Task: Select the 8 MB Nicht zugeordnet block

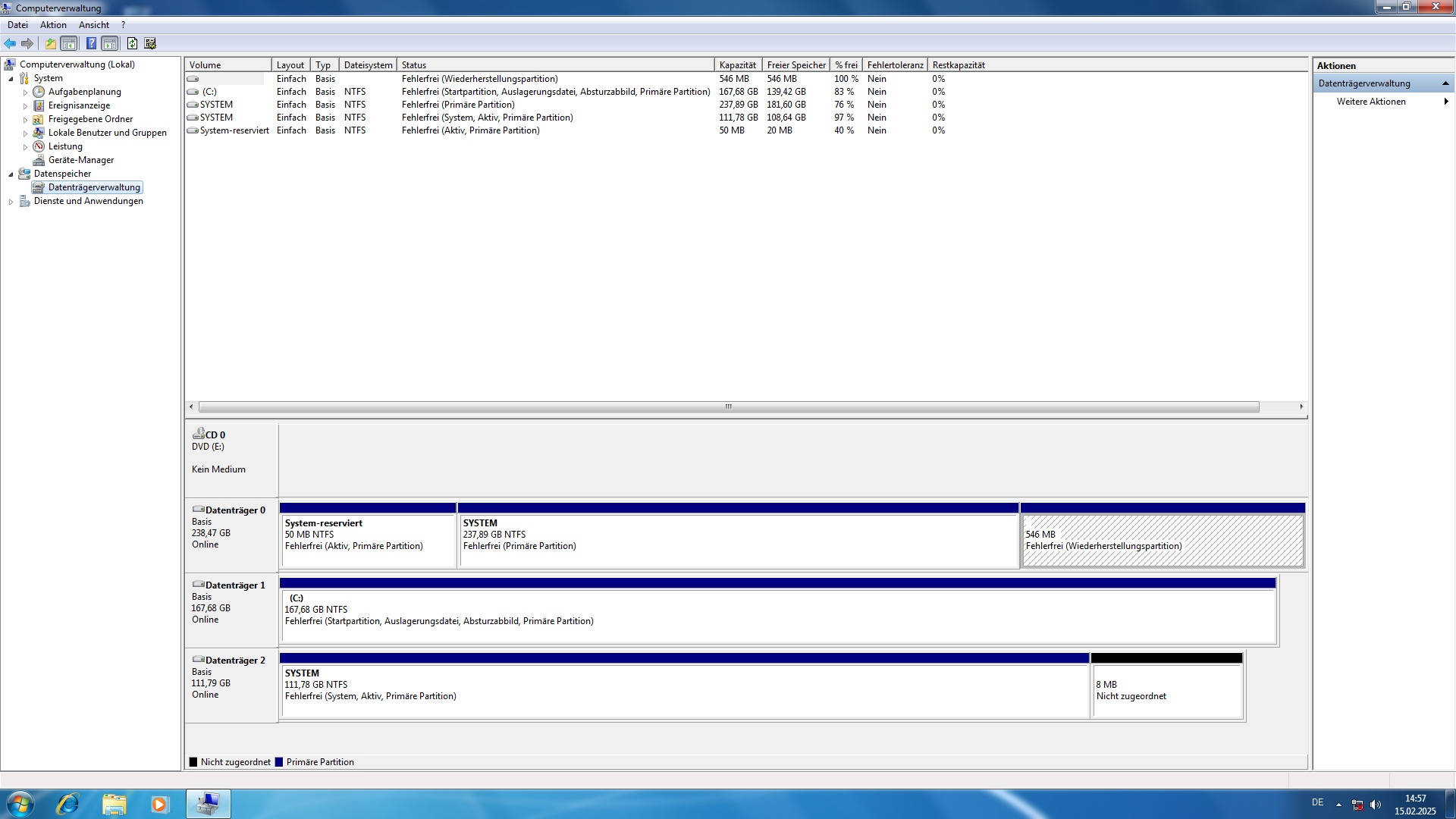Action: (x=1166, y=690)
